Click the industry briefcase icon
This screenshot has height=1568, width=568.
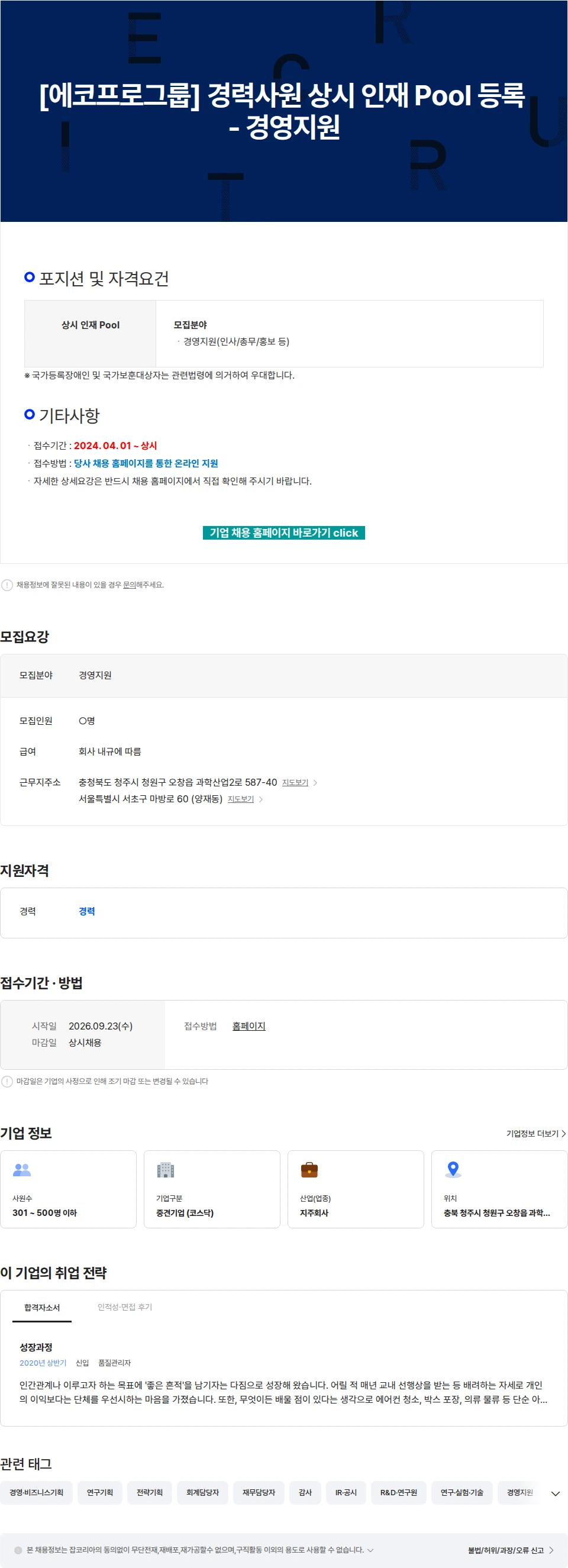(x=309, y=1169)
